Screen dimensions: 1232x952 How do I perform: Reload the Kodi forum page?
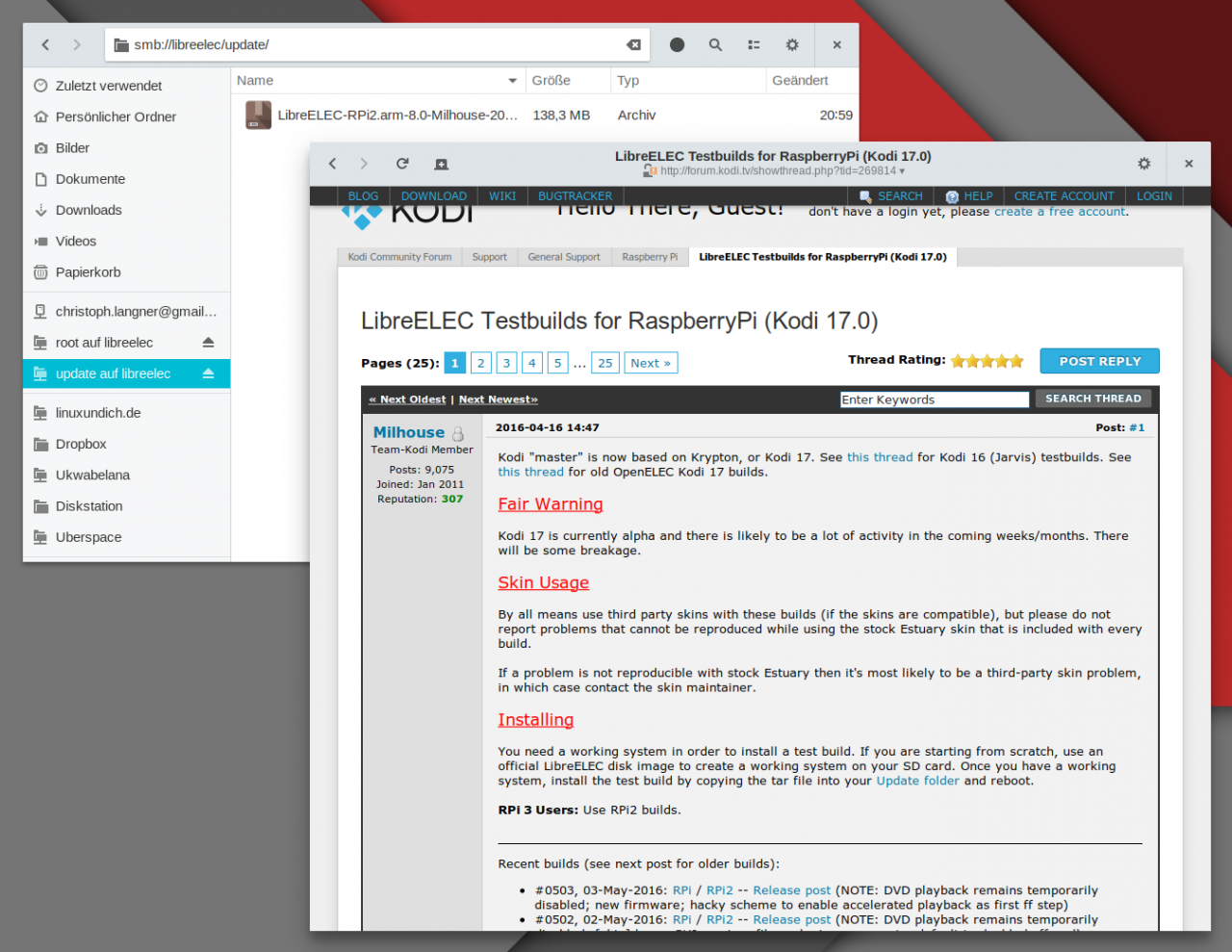402,164
